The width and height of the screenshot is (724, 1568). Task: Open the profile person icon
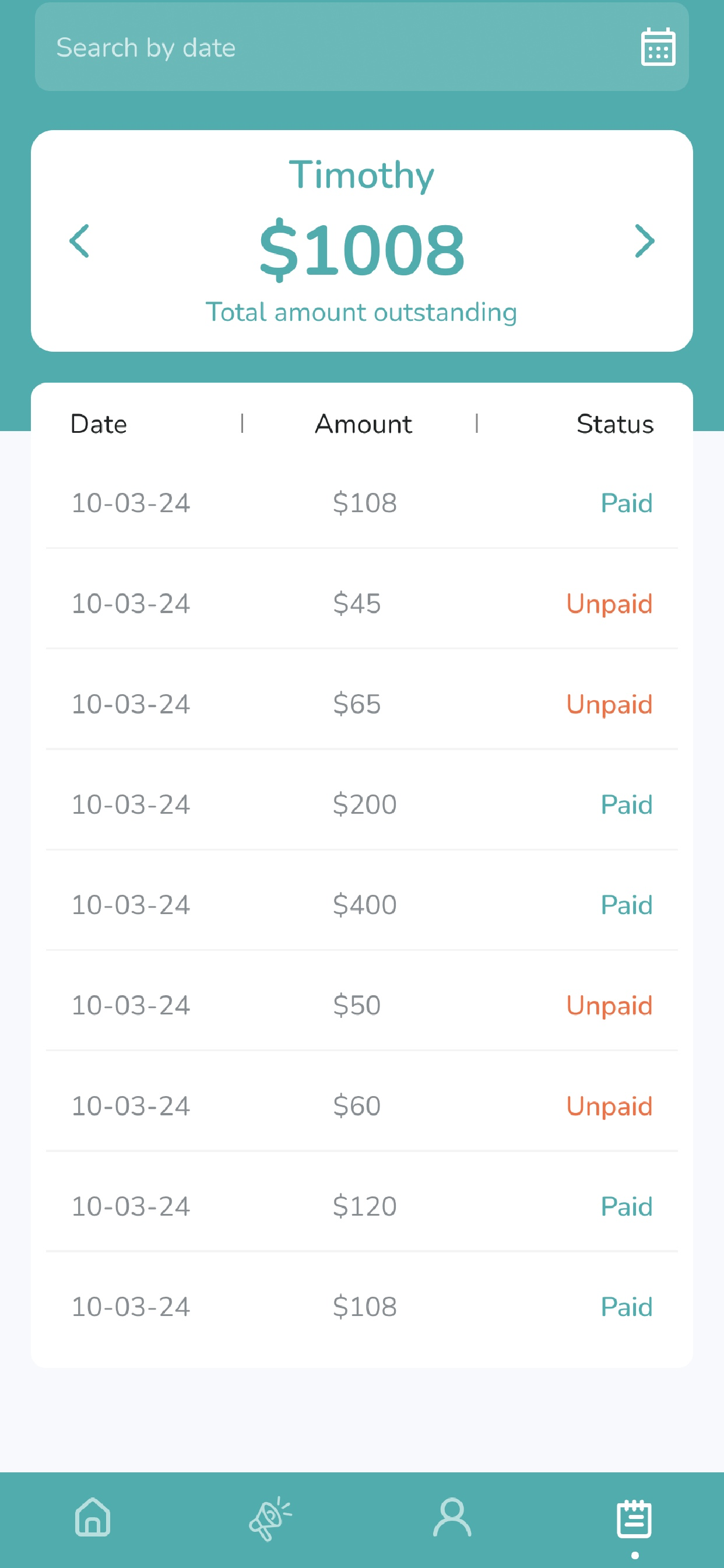(x=452, y=1517)
